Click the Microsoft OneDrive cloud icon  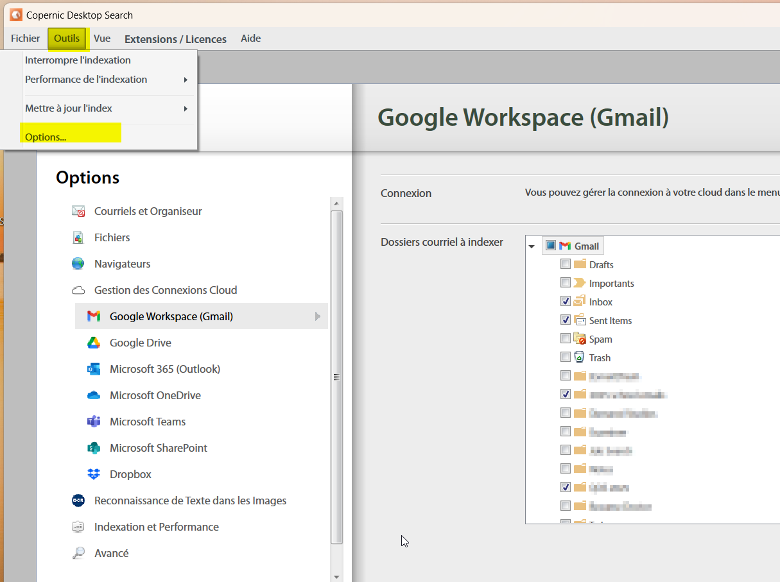93,395
